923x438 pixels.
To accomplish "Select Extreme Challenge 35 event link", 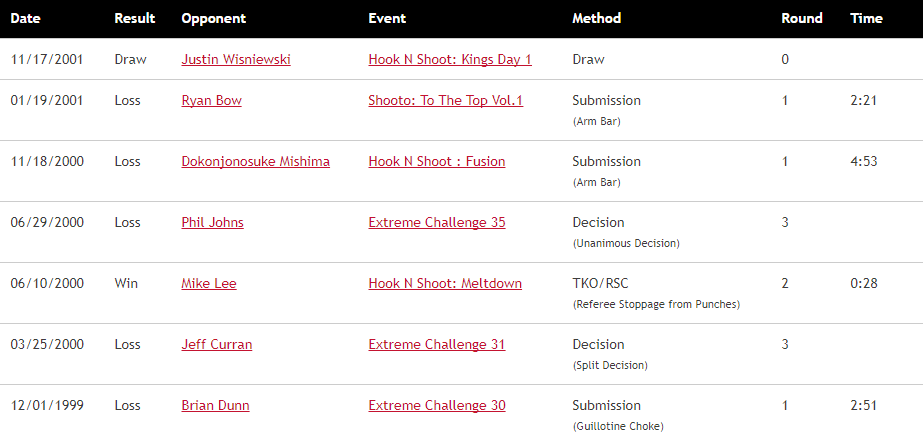I will point(436,222).
